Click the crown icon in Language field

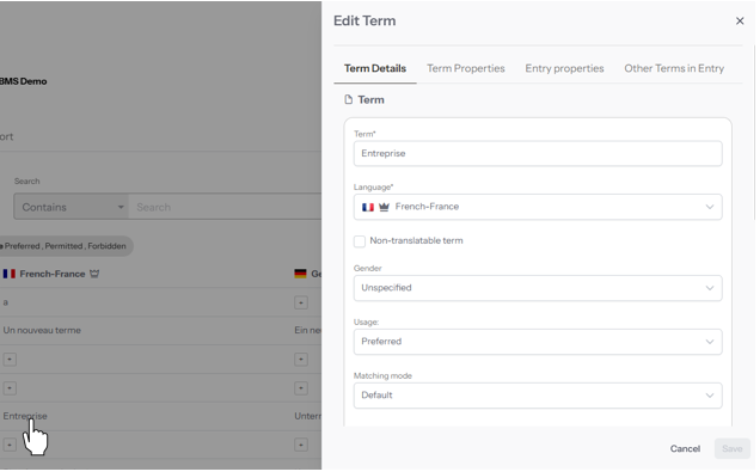(x=384, y=207)
